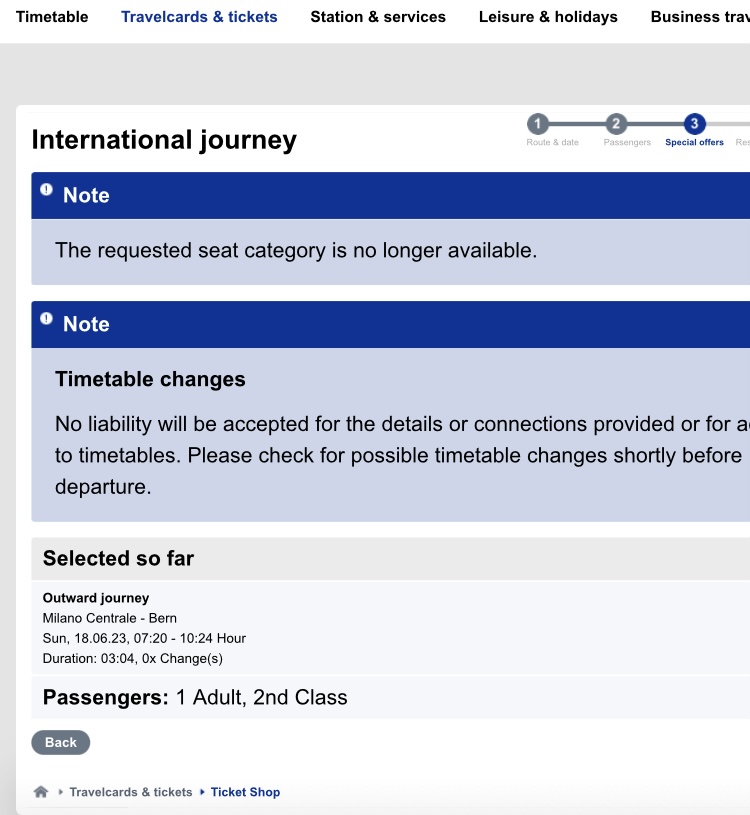
Task: Go to step 1 Route & date
Action: [x=538, y=124]
